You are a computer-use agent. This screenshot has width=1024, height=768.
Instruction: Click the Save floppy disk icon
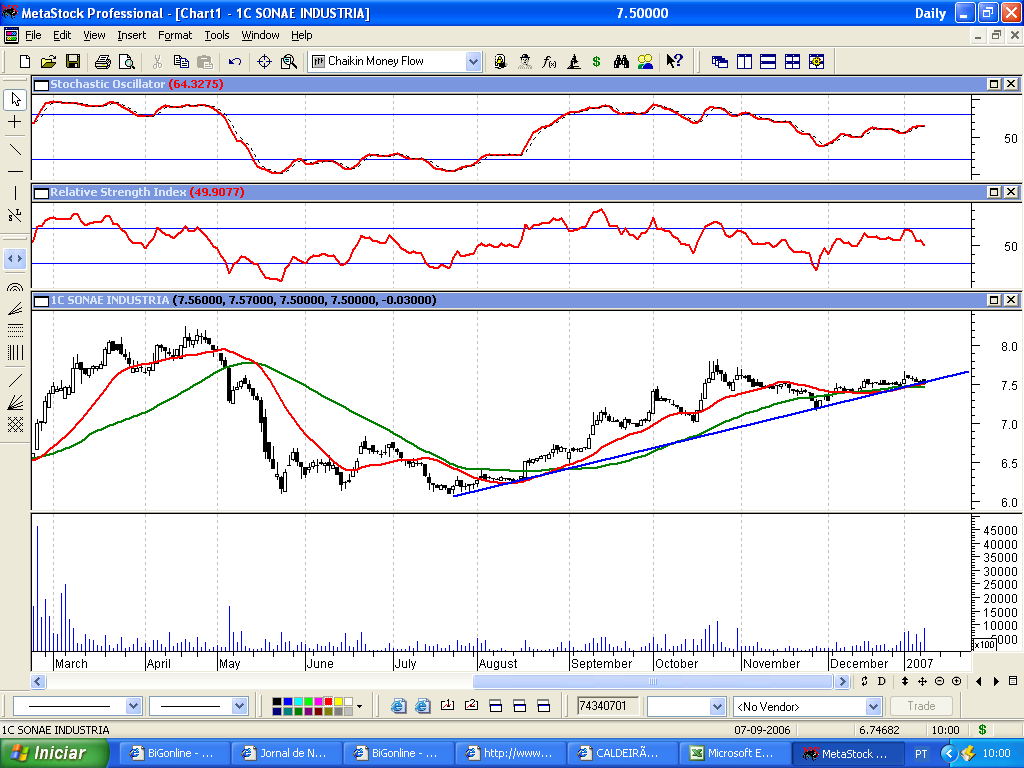(73, 62)
